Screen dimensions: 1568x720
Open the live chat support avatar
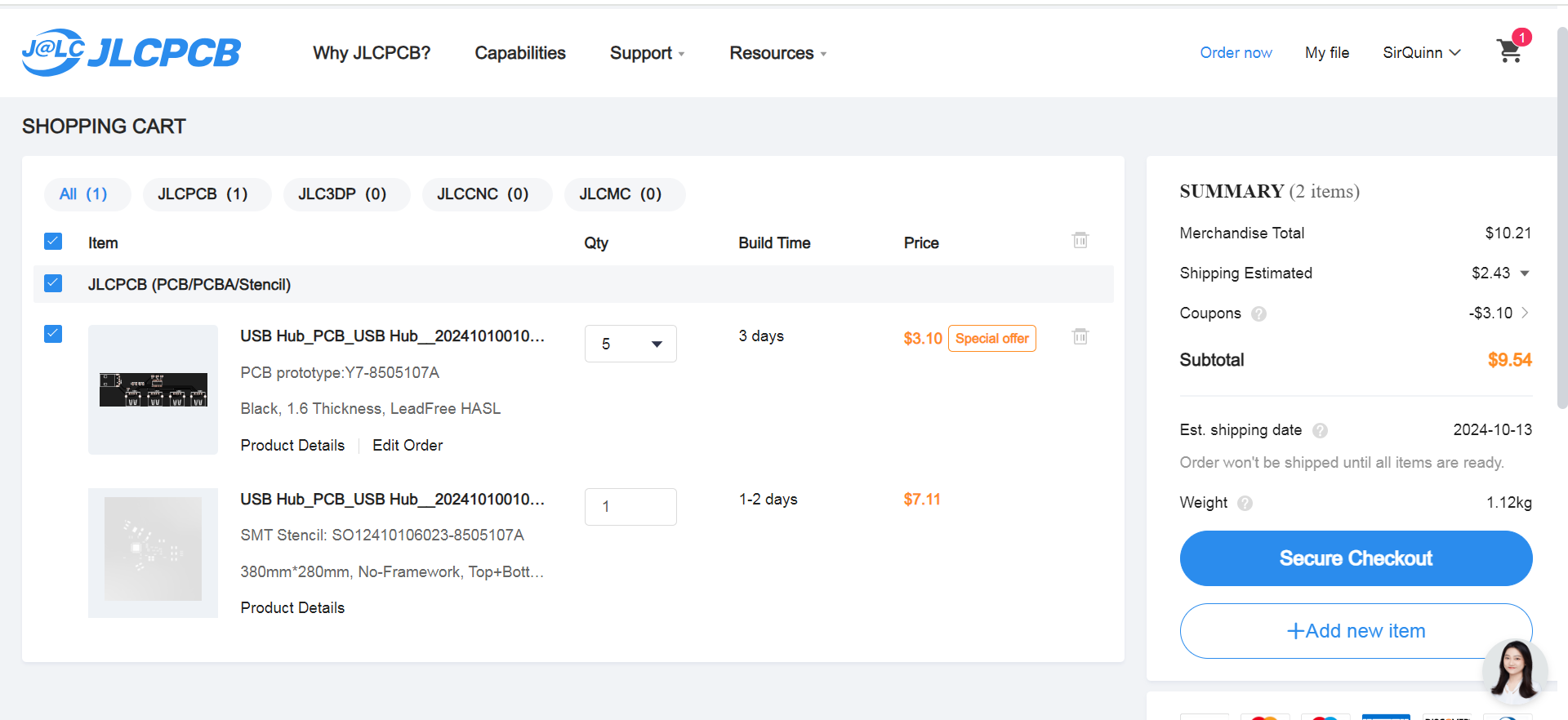tap(1516, 671)
